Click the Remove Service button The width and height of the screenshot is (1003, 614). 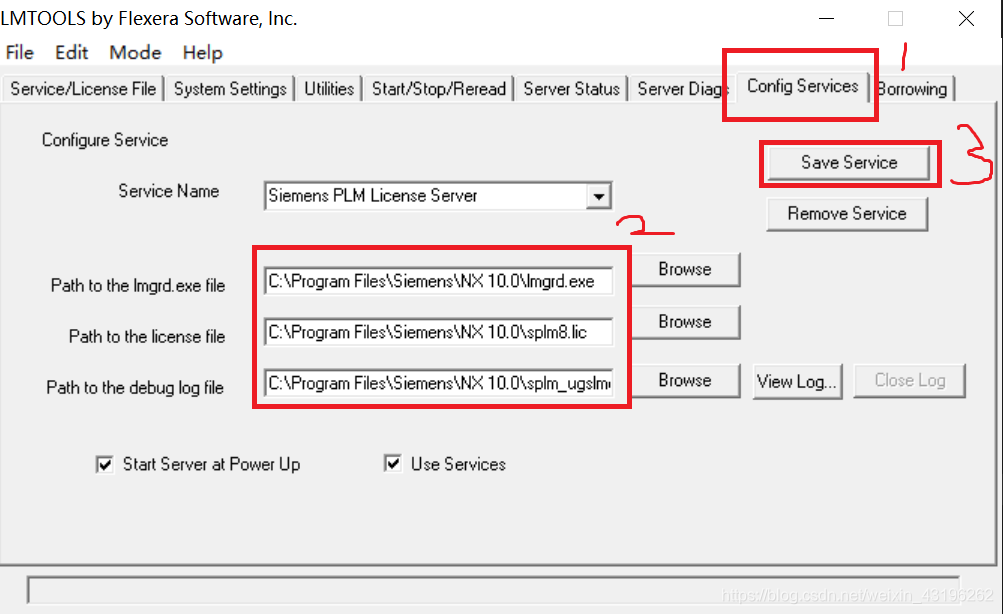[847, 214]
